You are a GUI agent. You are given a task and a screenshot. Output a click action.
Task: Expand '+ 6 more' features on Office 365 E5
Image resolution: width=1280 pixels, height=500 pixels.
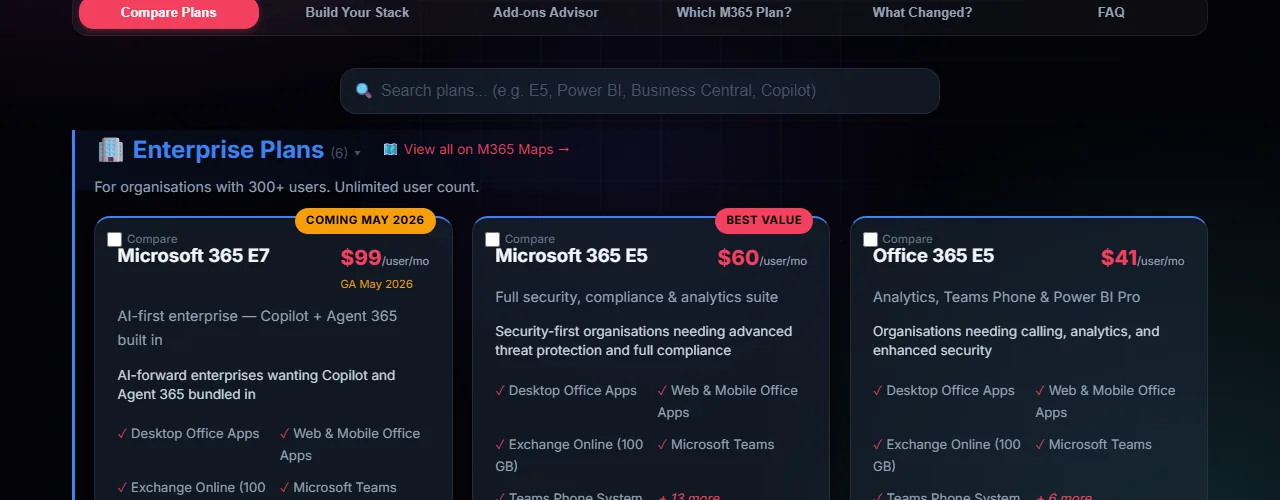click(1064, 497)
